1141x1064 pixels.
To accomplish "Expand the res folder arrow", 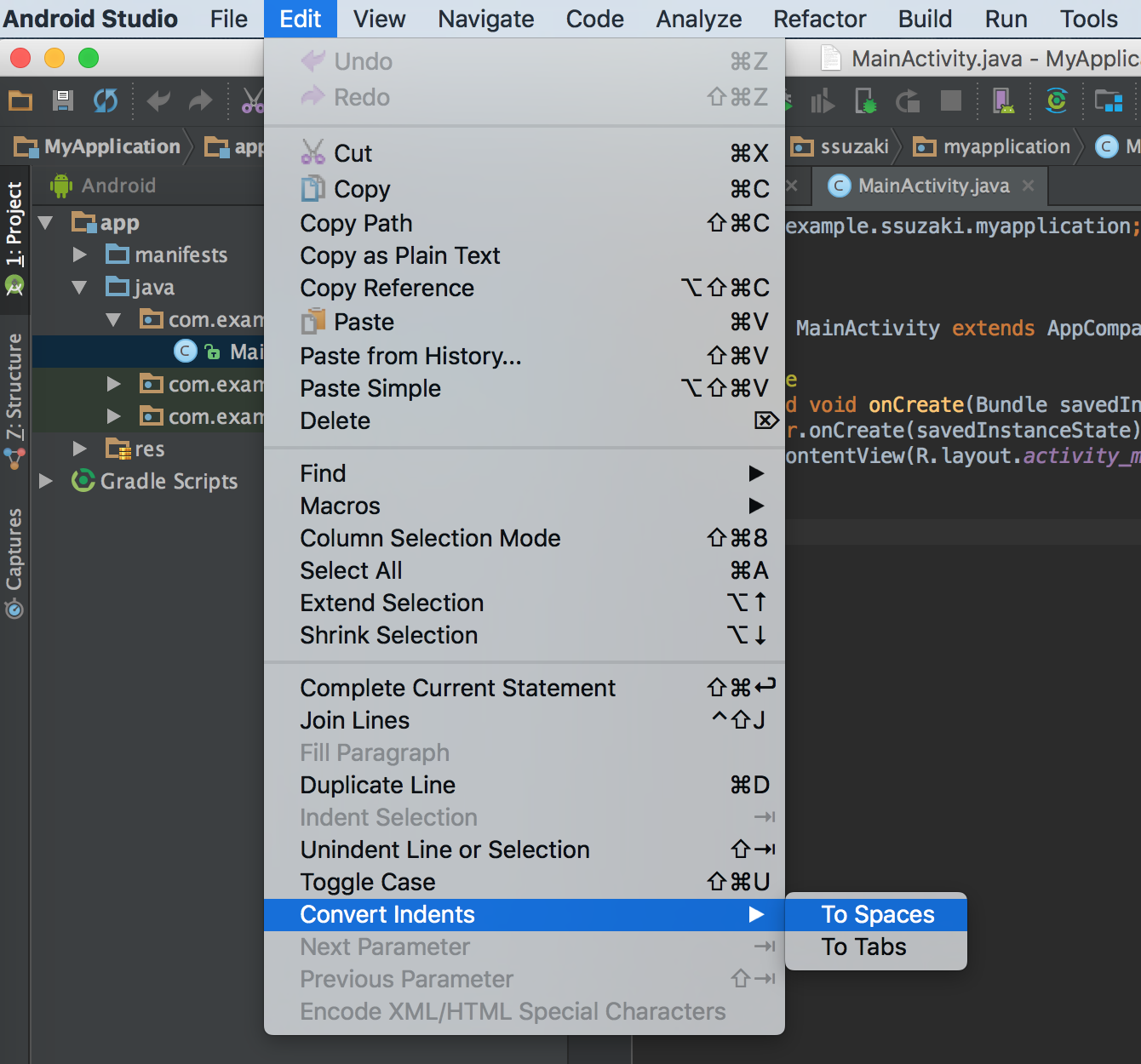I will (80, 449).
